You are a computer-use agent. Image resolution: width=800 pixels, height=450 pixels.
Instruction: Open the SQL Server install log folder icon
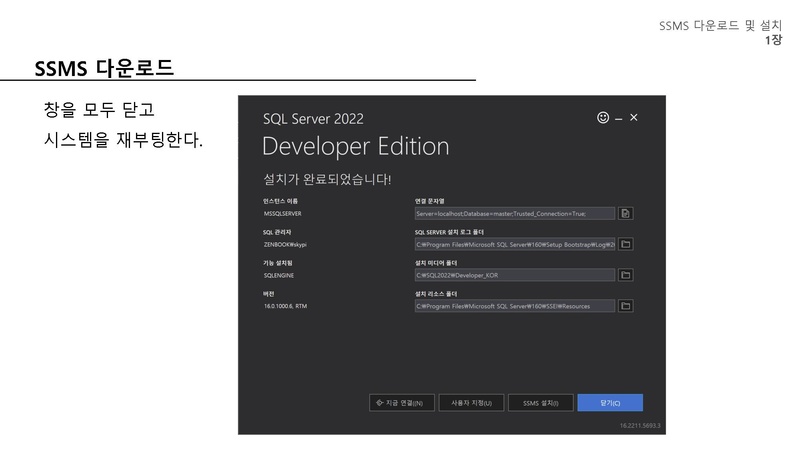625,244
